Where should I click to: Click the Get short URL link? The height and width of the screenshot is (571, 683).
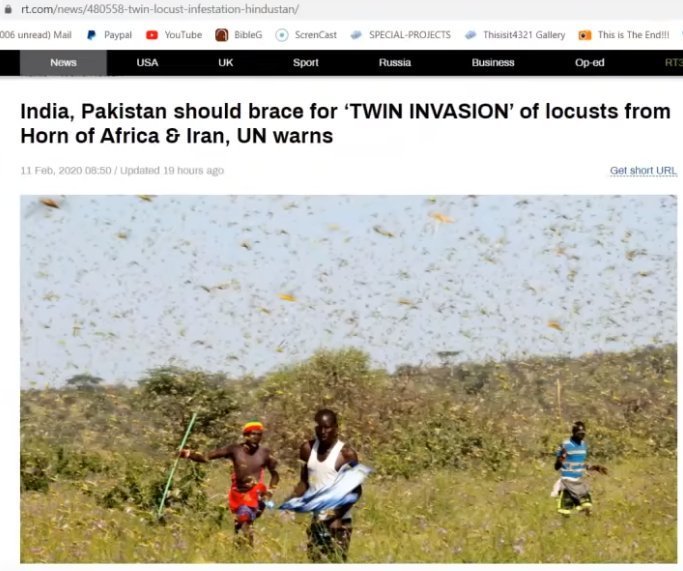coord(643,171)
